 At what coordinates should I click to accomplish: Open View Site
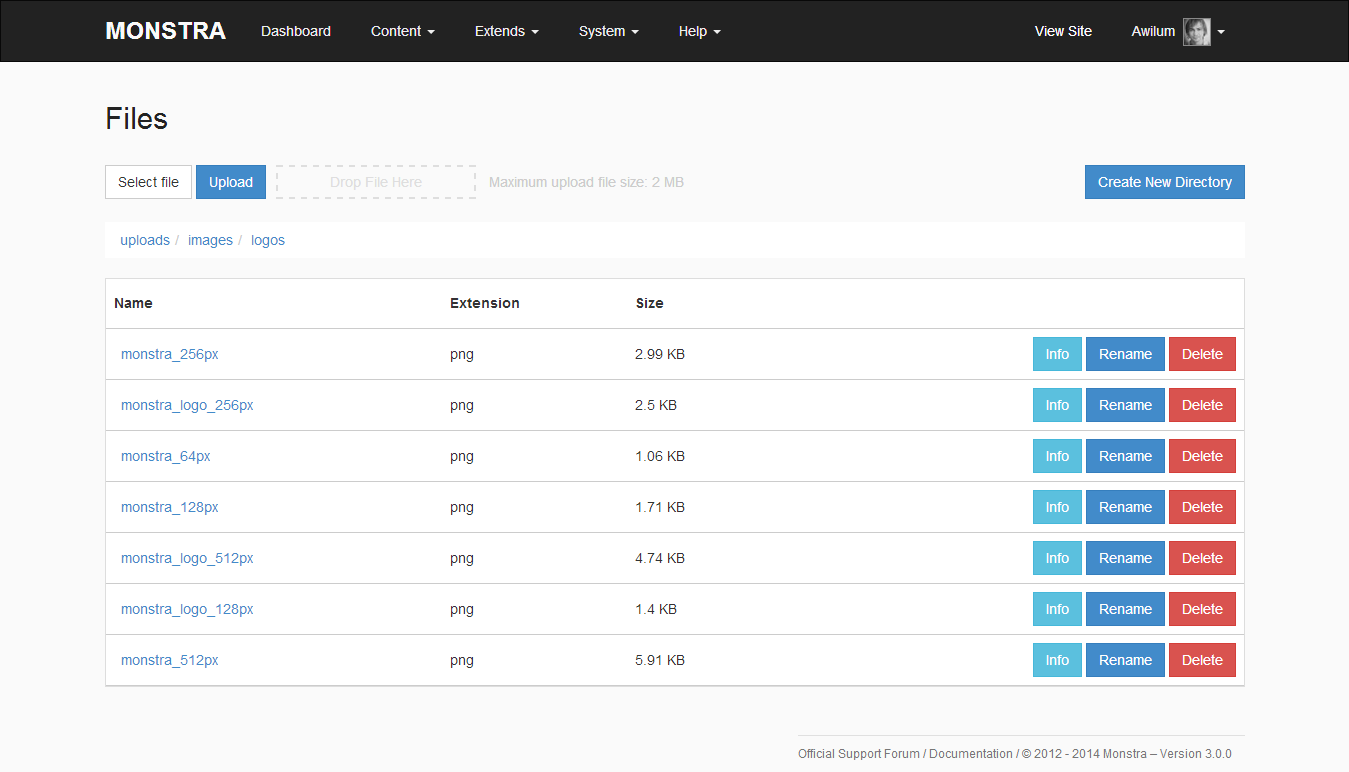[x=1062, y=31]
